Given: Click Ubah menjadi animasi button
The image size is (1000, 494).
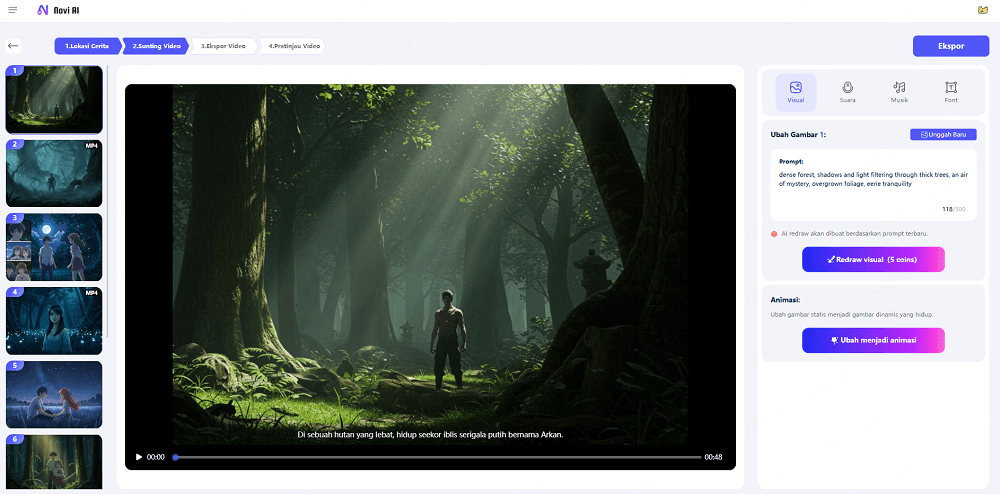Looking at the screenshot, I should coord(873,340).
